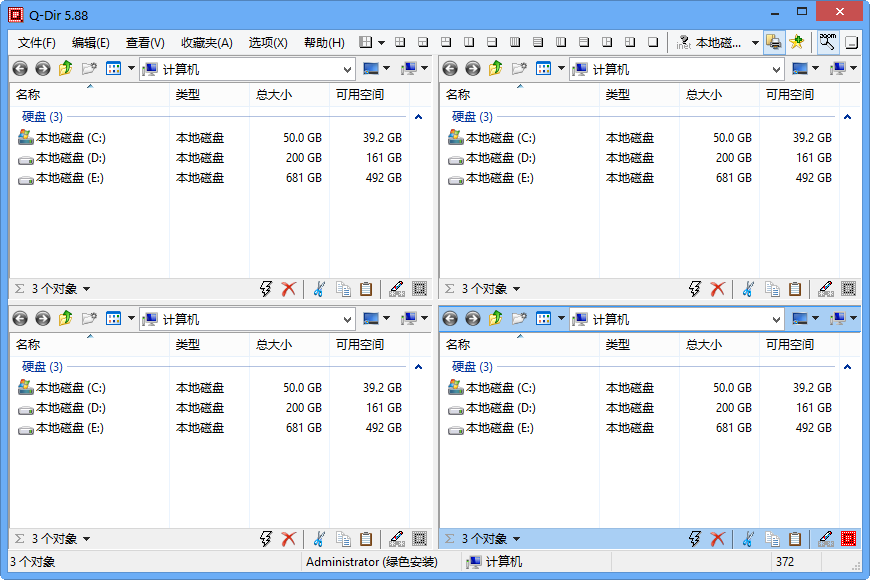Toggle the zoom magnifier button
The height and width of the screenshot is (580, 870).
(827, 42)
